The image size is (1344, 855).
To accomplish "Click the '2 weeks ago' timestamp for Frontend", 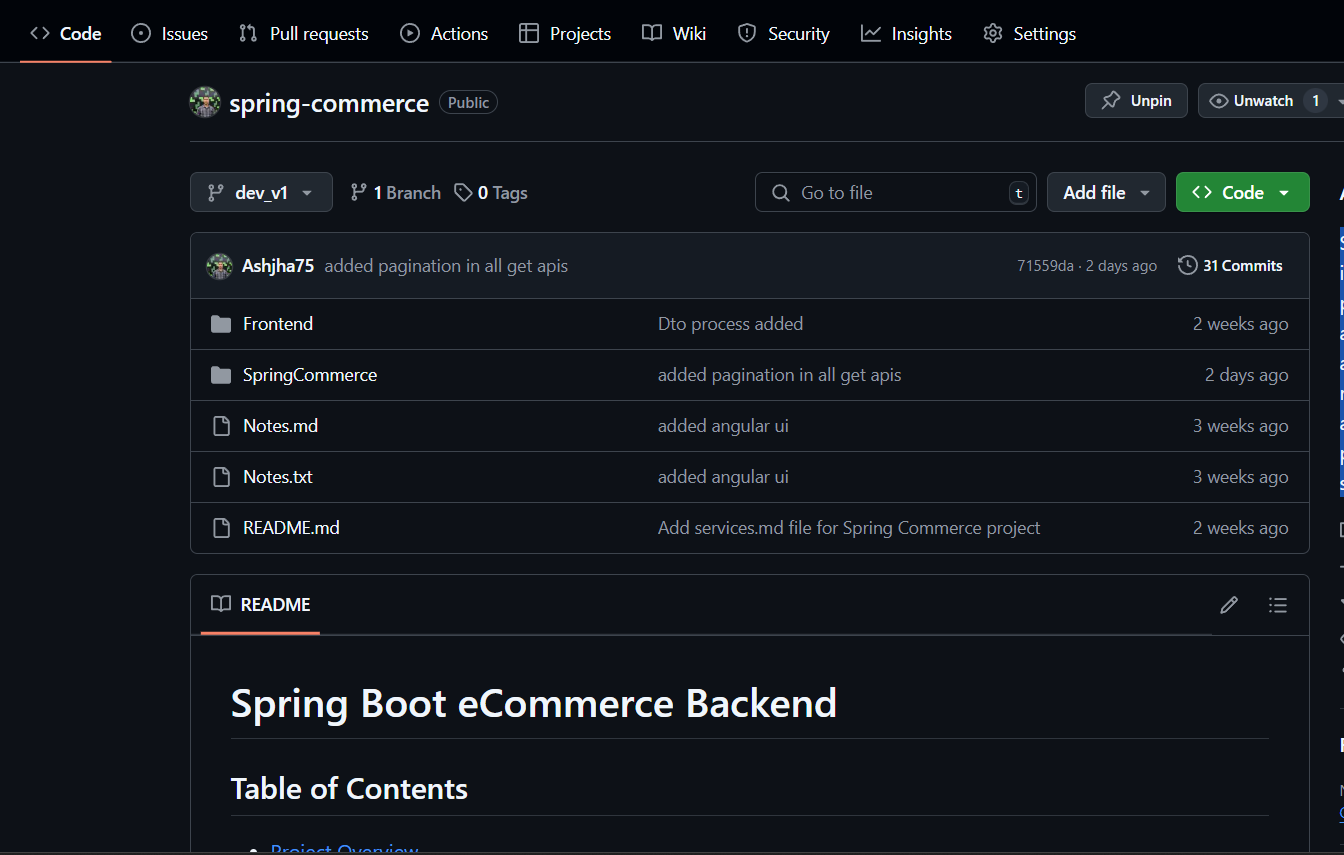I will (x=1240, y=324).
